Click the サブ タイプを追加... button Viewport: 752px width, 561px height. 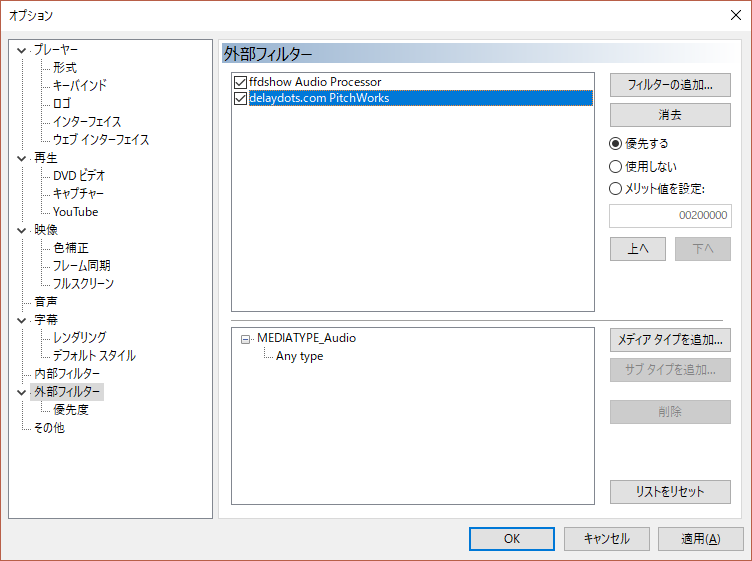click(x=670, y=370)
